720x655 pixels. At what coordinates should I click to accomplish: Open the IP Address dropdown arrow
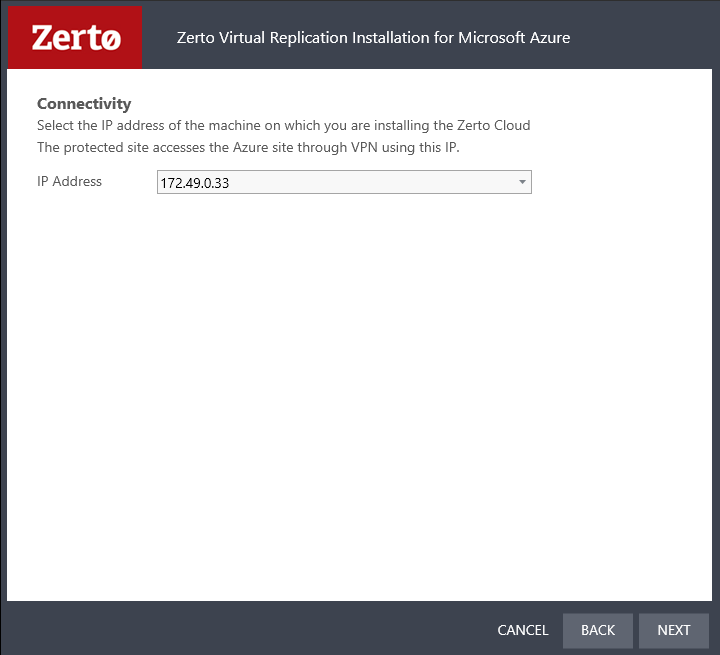[522, 182]
